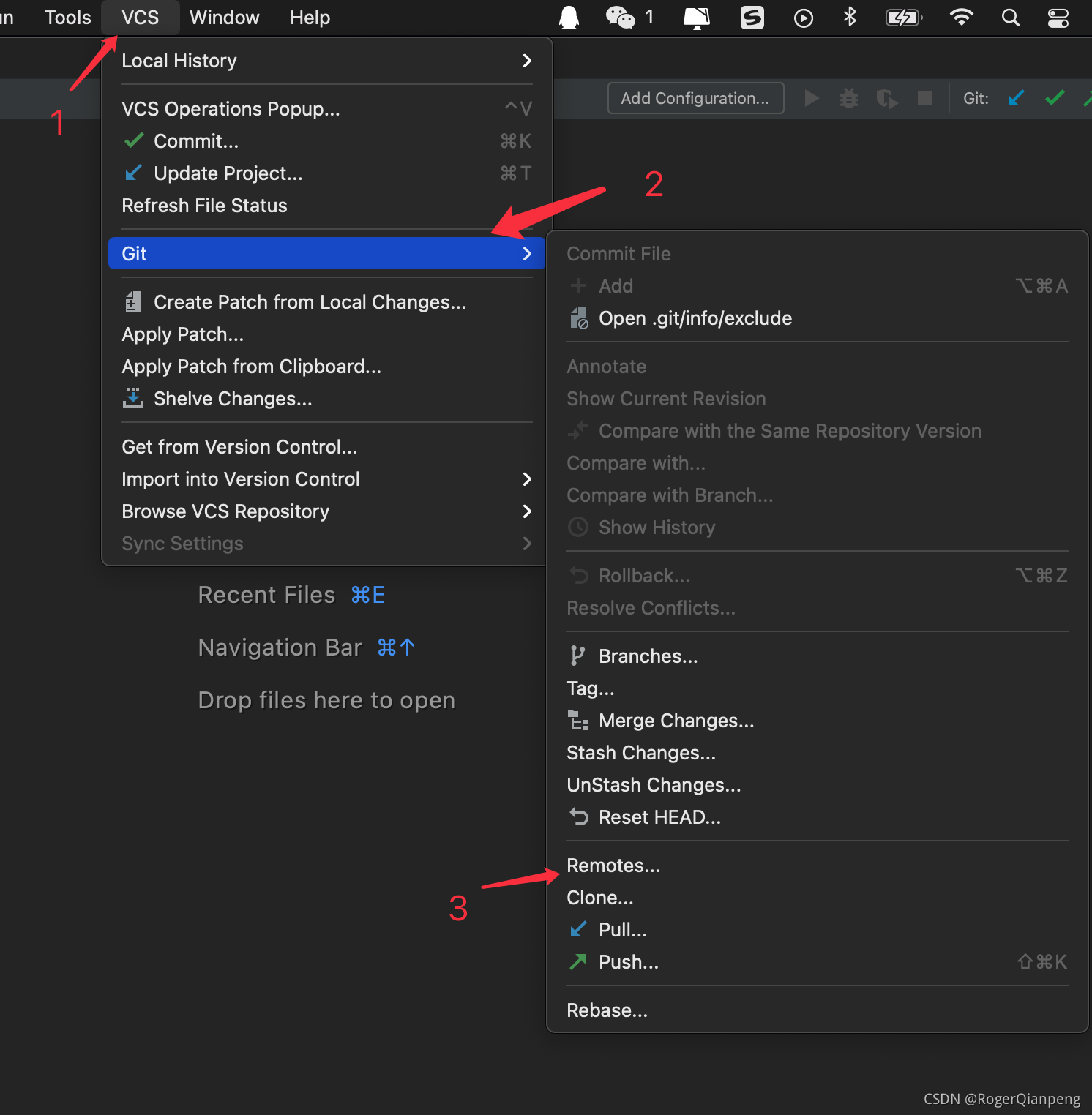Screen dimensions: 1092x1115
Task: Choose Remotes... in Git submenu
Action: 818,866
